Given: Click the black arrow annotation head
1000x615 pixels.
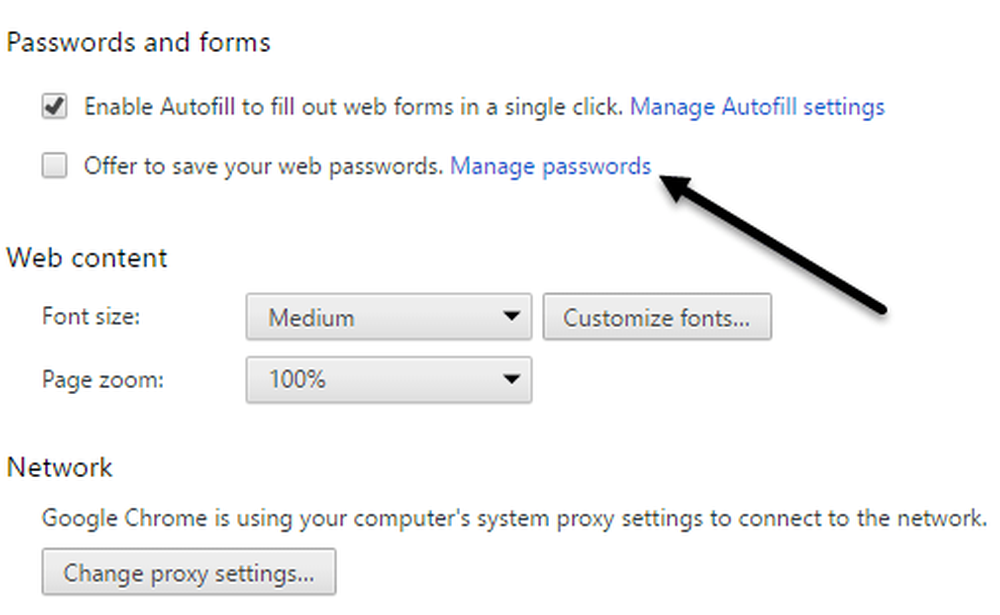Looking at the screenshot, I should click(677, 188).
